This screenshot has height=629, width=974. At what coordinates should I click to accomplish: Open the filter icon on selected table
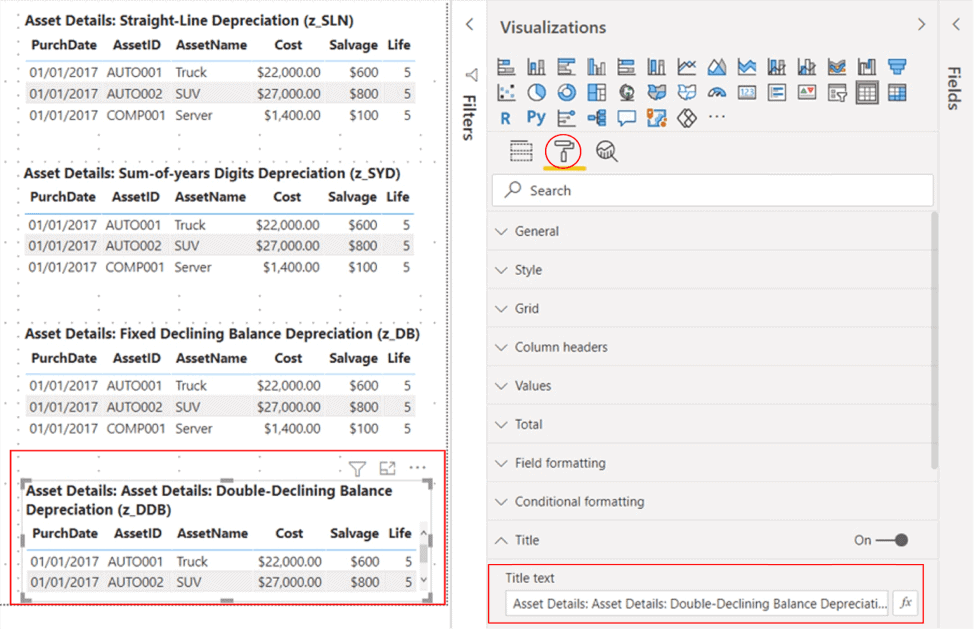[357, 468]
